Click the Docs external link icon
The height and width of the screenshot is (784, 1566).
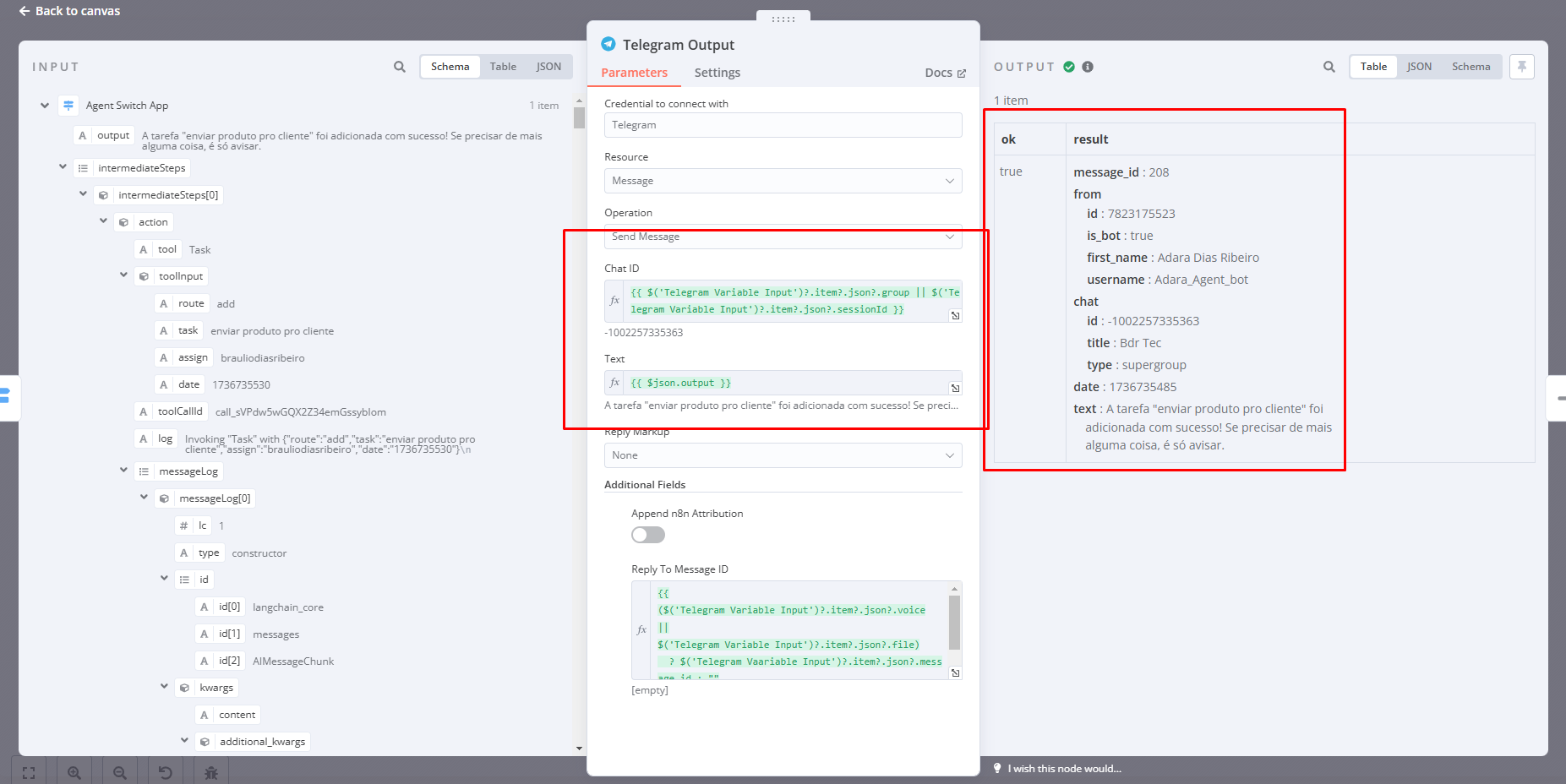[x=961, y=73]
